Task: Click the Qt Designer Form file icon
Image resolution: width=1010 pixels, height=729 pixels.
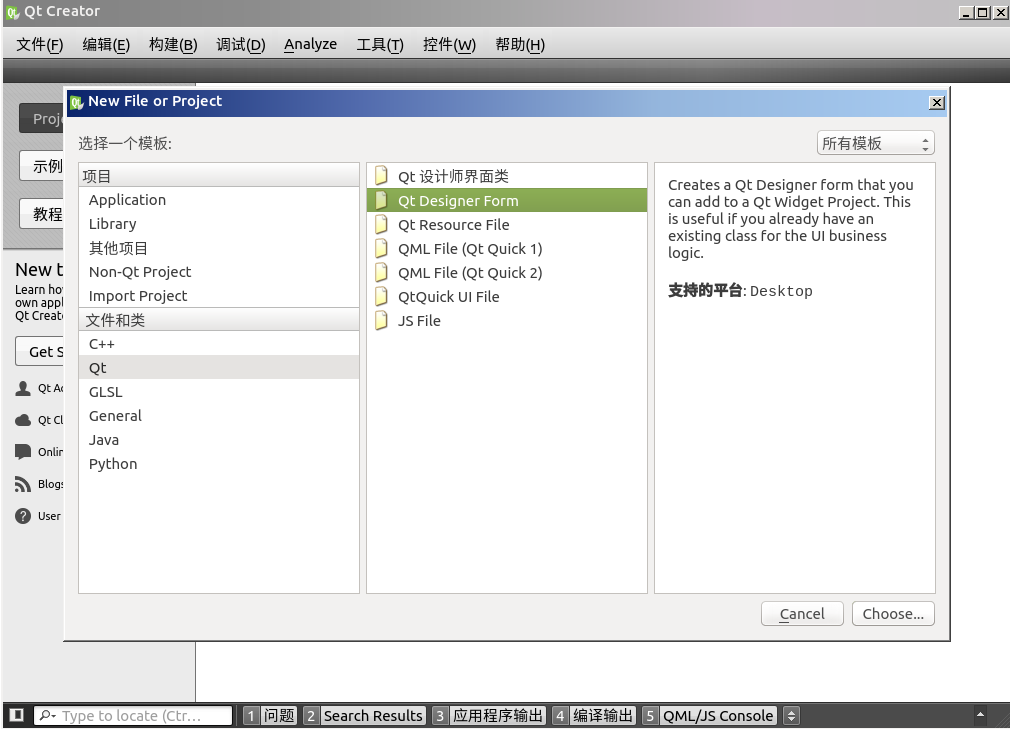Action: pos(381,200)
